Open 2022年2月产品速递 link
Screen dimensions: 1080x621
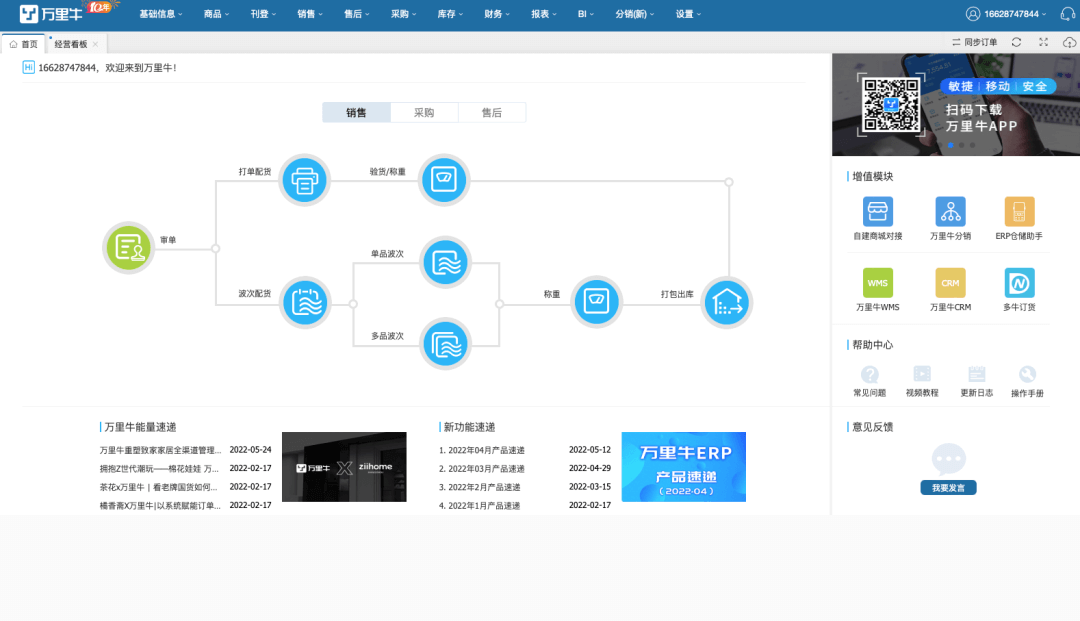(x=480, y=487)
